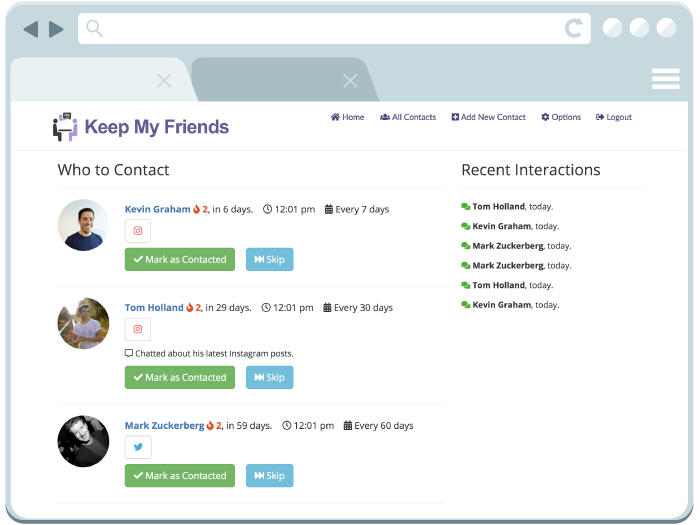Click Tom Holland's profile photo
This screenshot has width=700, height=525.
click(x=84, y=323)
